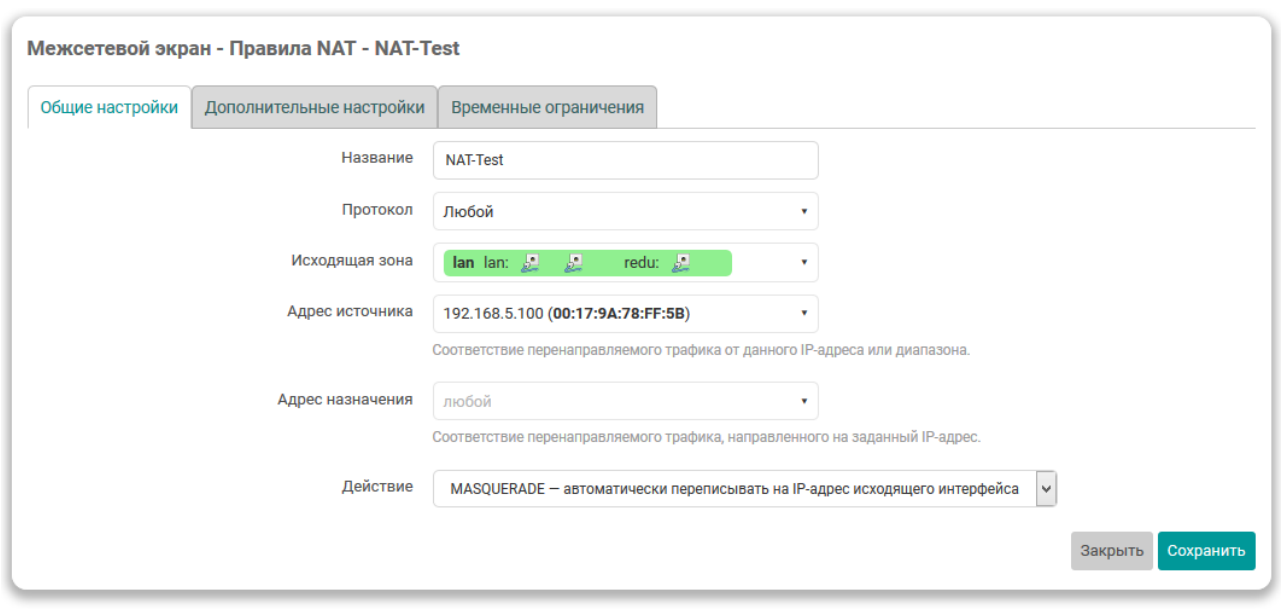Click the second lan interface icon
The width and height of the screenshot is (1281, 614).
click(x=573, y=263)
